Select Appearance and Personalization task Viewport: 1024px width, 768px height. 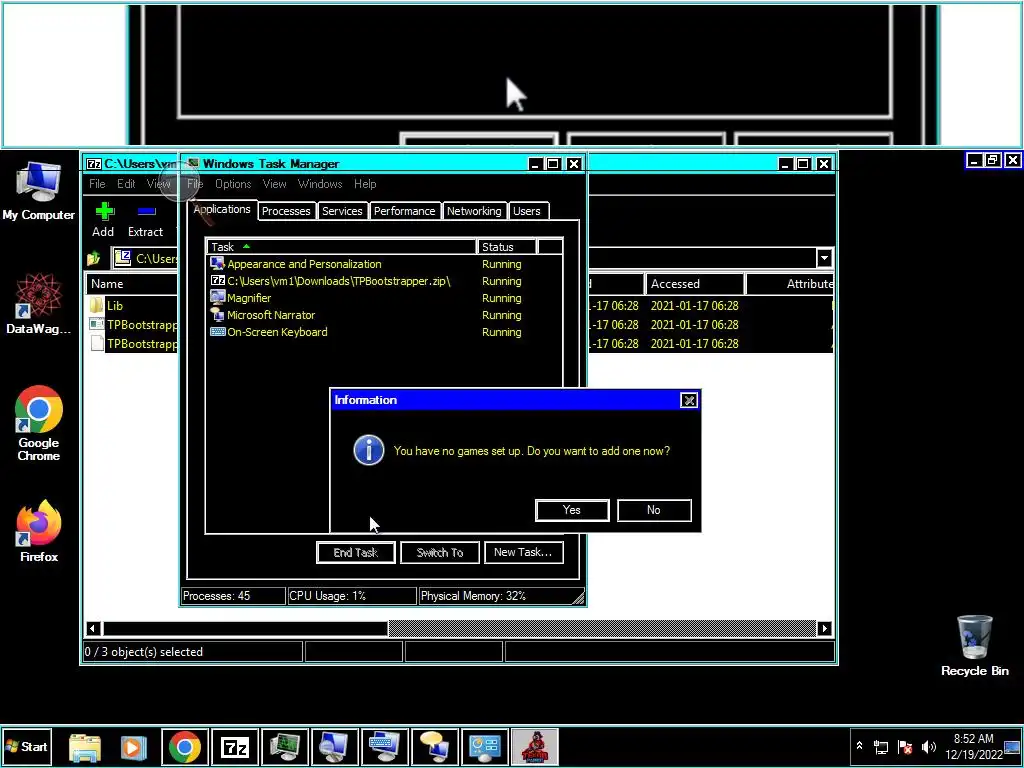pyautogui.click(x=384, y=264)
